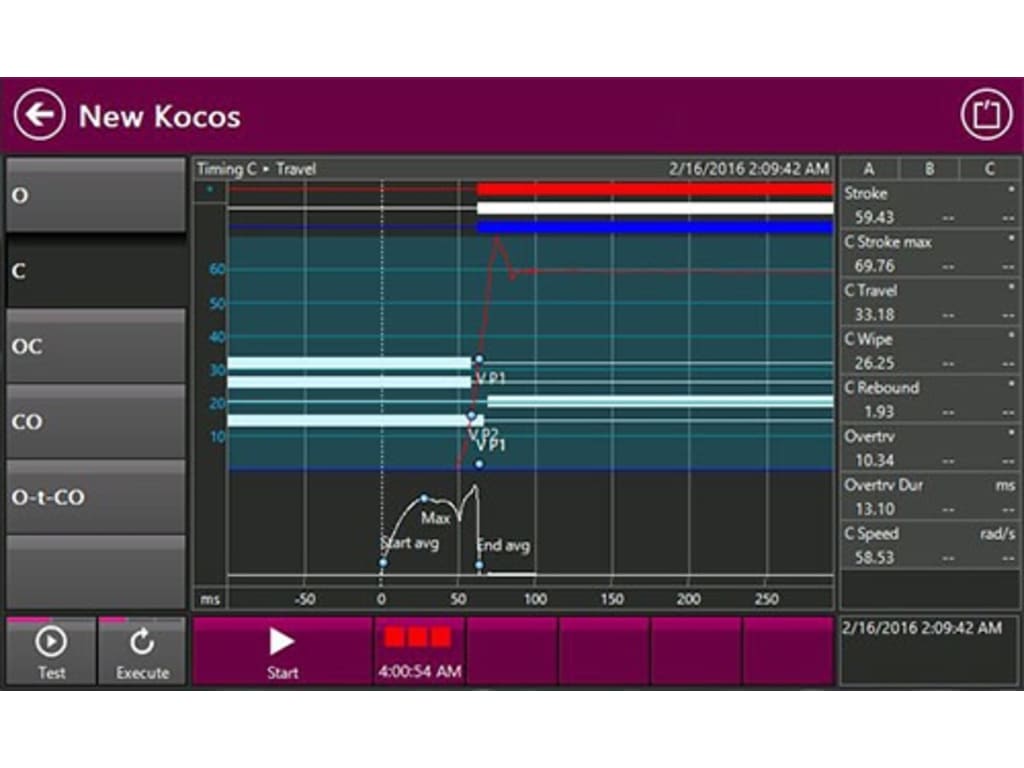
Task: Switch to column C tab
Action: click(x=989, y=168)
